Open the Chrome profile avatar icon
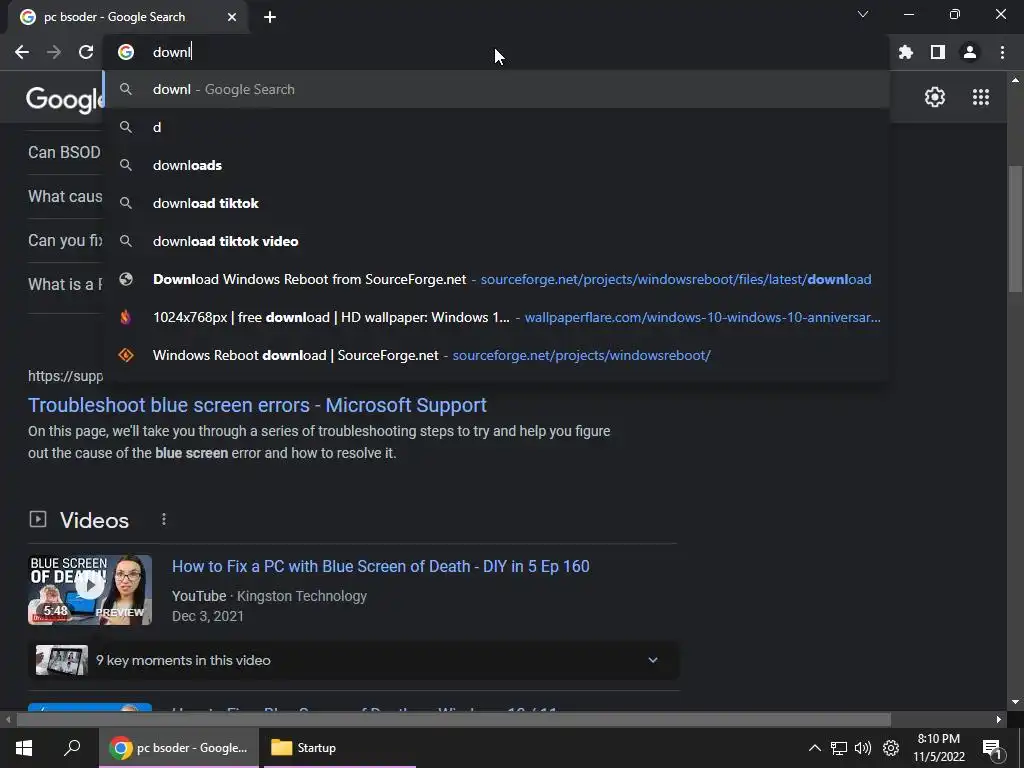This screenshot has width=1024, height=768. pyautogui.click(x=970, y=52)
